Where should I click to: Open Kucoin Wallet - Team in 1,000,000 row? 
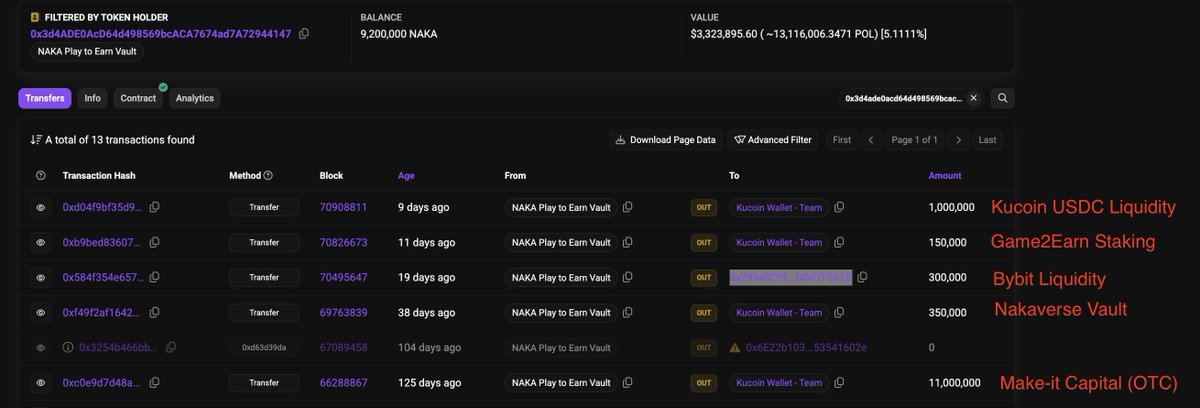coord(779,207)
